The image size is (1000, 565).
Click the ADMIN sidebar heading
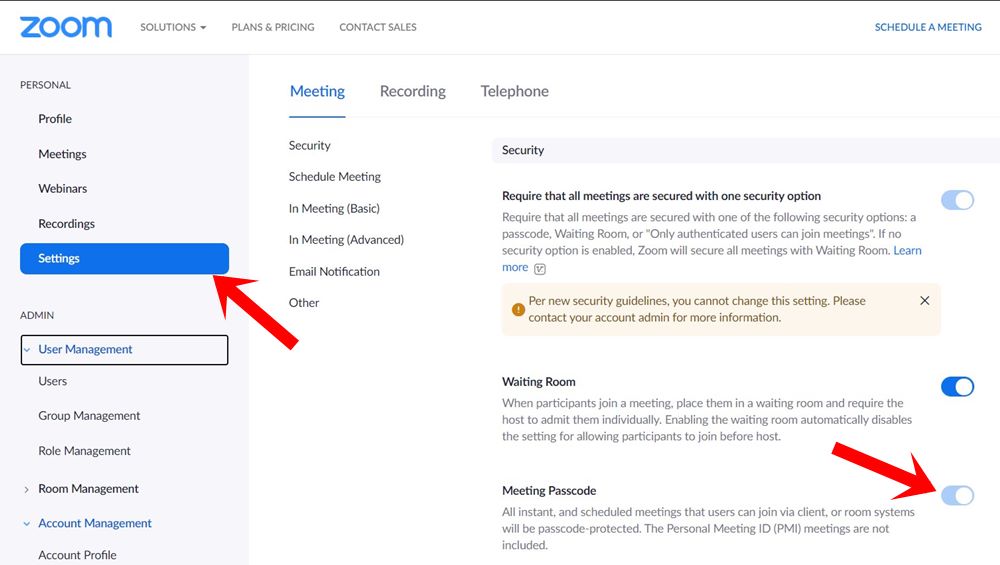(37, 315)
